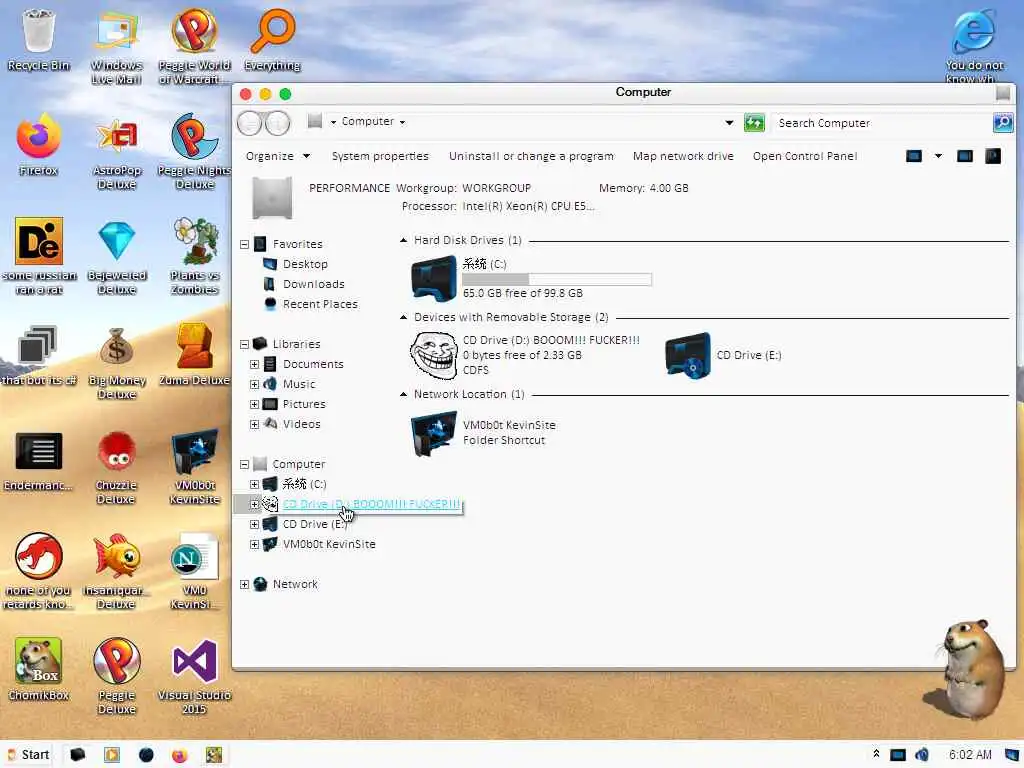Screen dimensions: 1024x768
Task: Click the change view button in toolbar
Action: (x=914, y=156)
